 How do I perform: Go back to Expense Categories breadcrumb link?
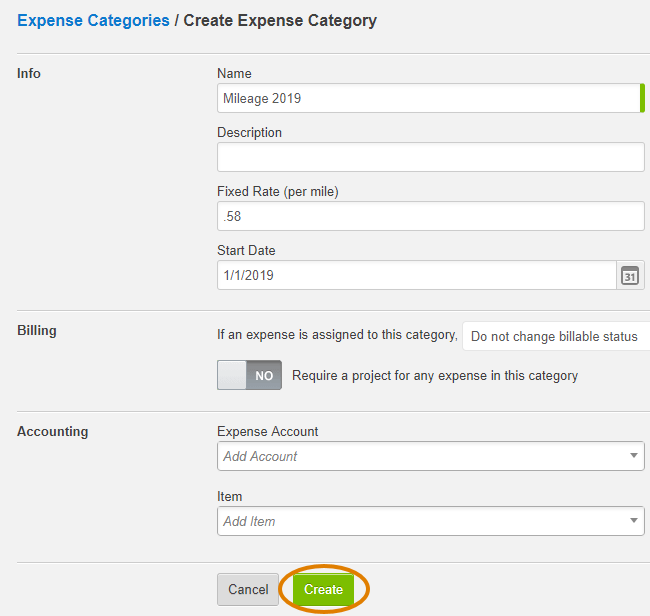click(x=93, y=20)
